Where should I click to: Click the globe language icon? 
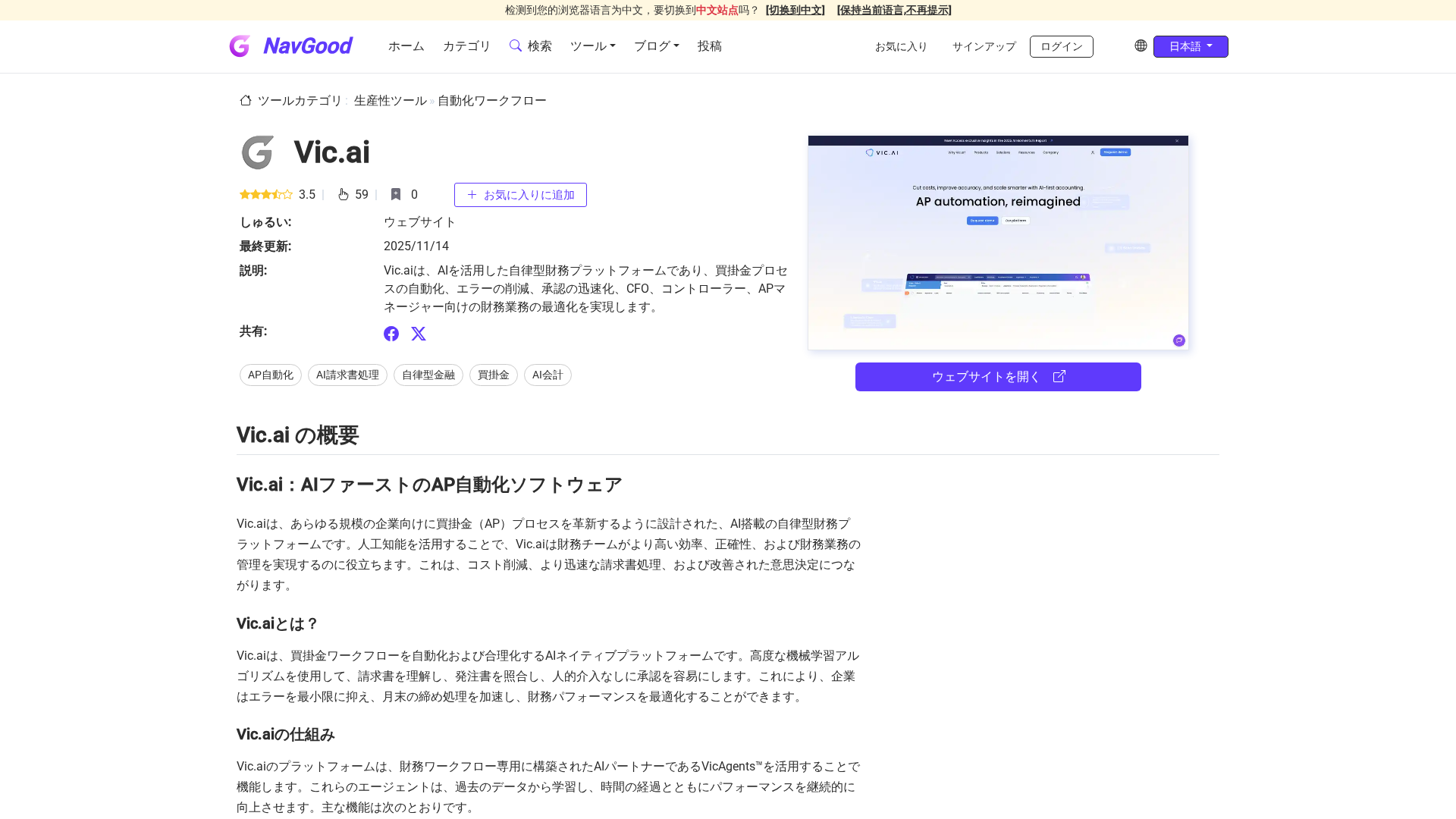coord(1141,45)
